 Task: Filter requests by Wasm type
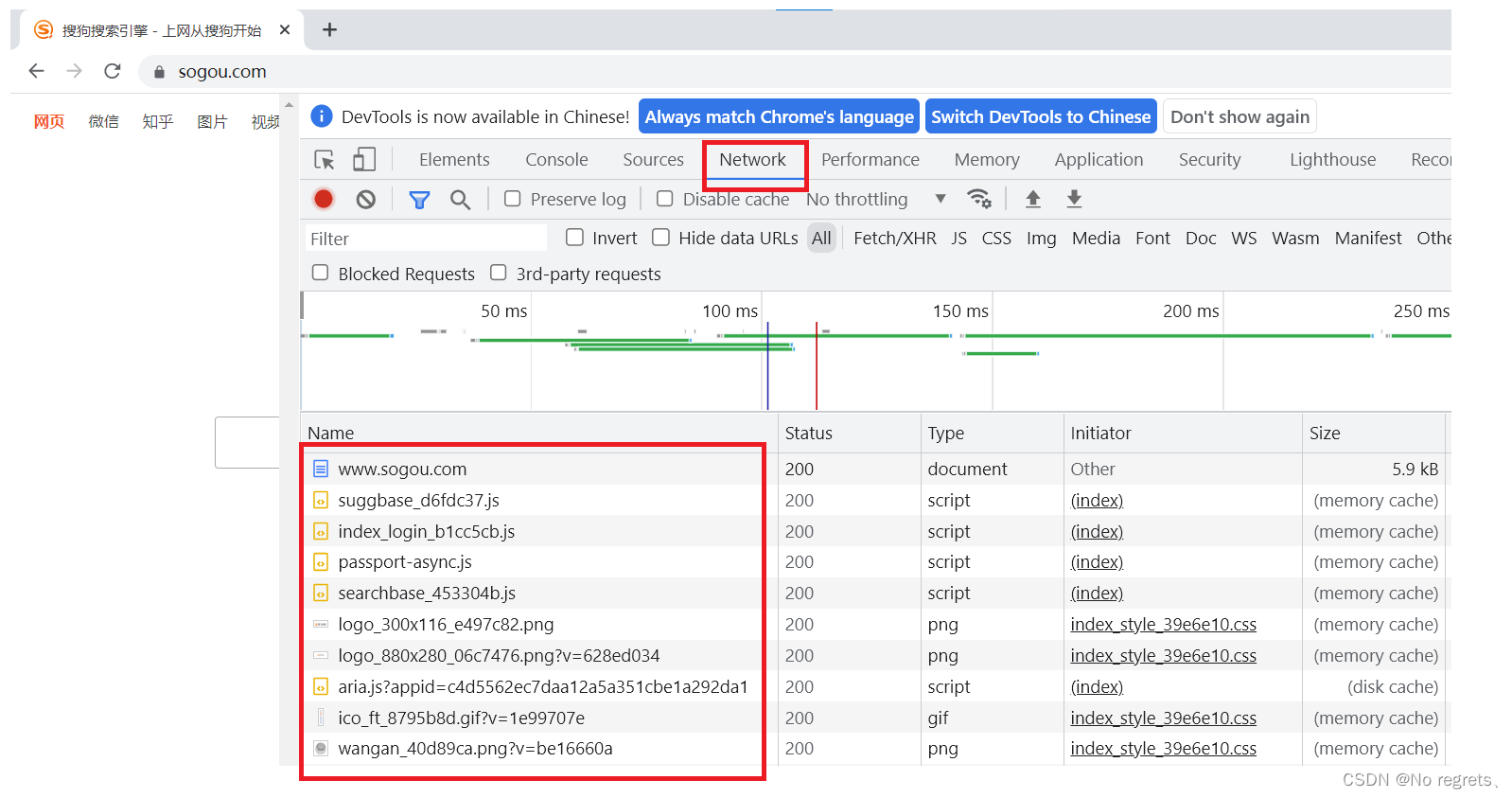pyautogui.click(x=1295, y=239)
